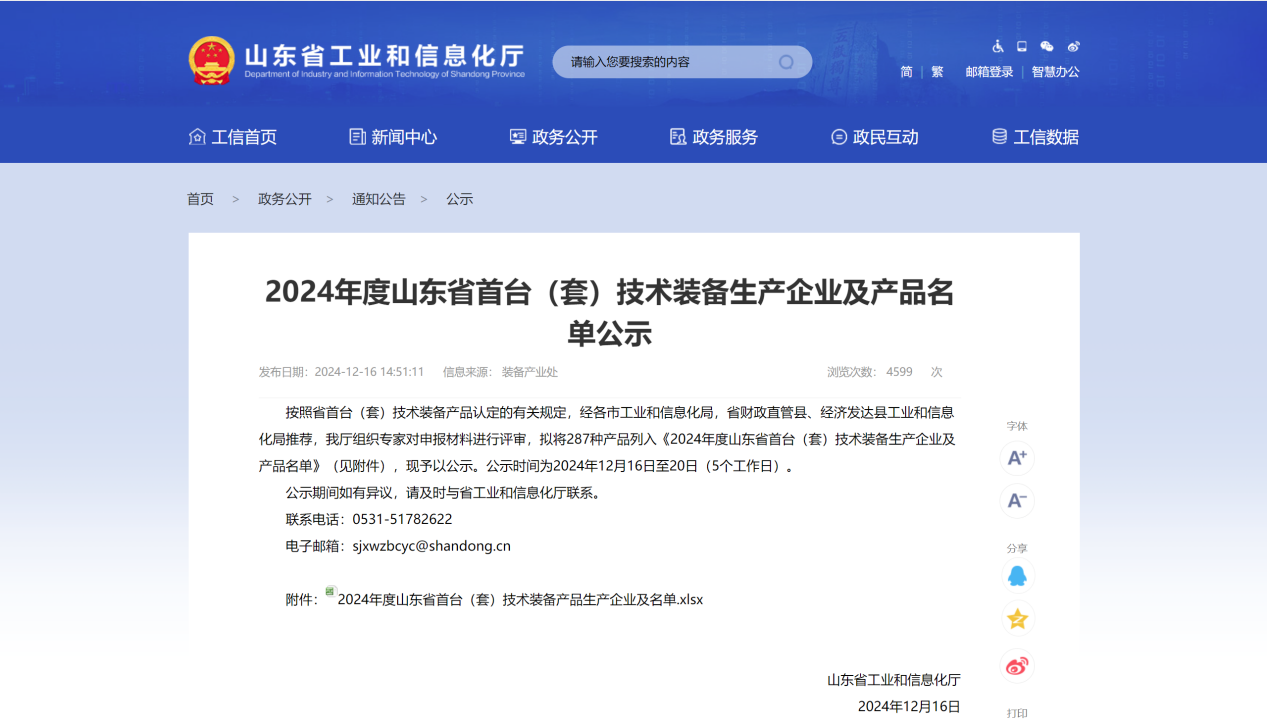The image size is (1267, 727).
Task: Share to Weibo from sidebar
Action: (1017, 665)
